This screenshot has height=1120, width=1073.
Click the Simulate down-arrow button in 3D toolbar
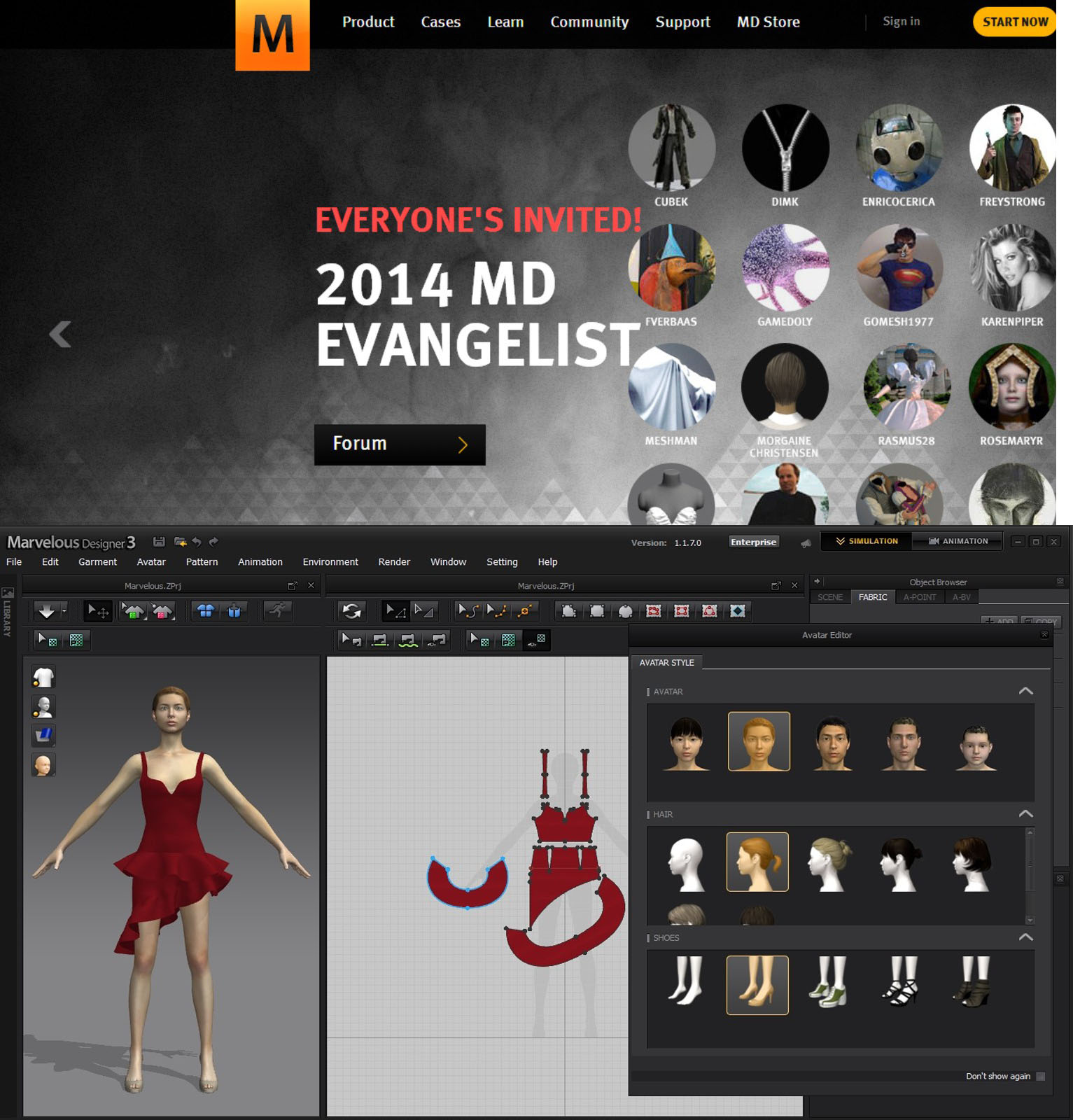[x=46, y=611]
